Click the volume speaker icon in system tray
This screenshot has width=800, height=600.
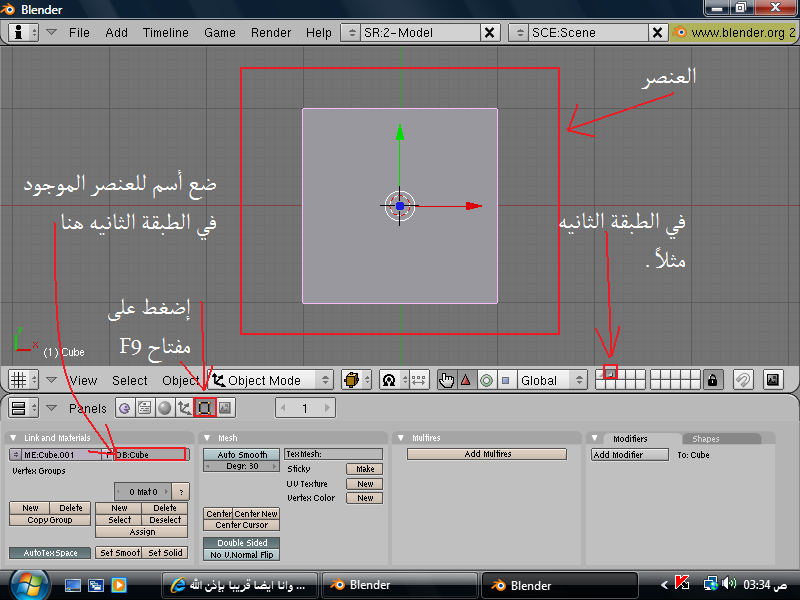coord(730,583)
